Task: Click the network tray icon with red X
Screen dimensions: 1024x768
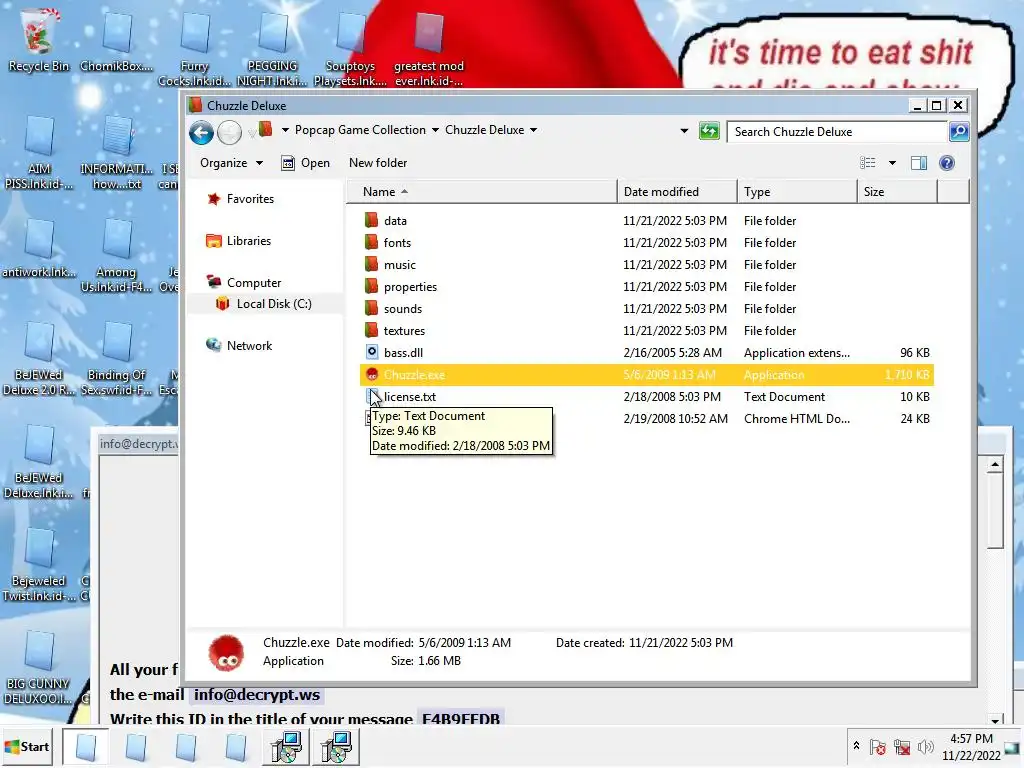Action: 902,746
